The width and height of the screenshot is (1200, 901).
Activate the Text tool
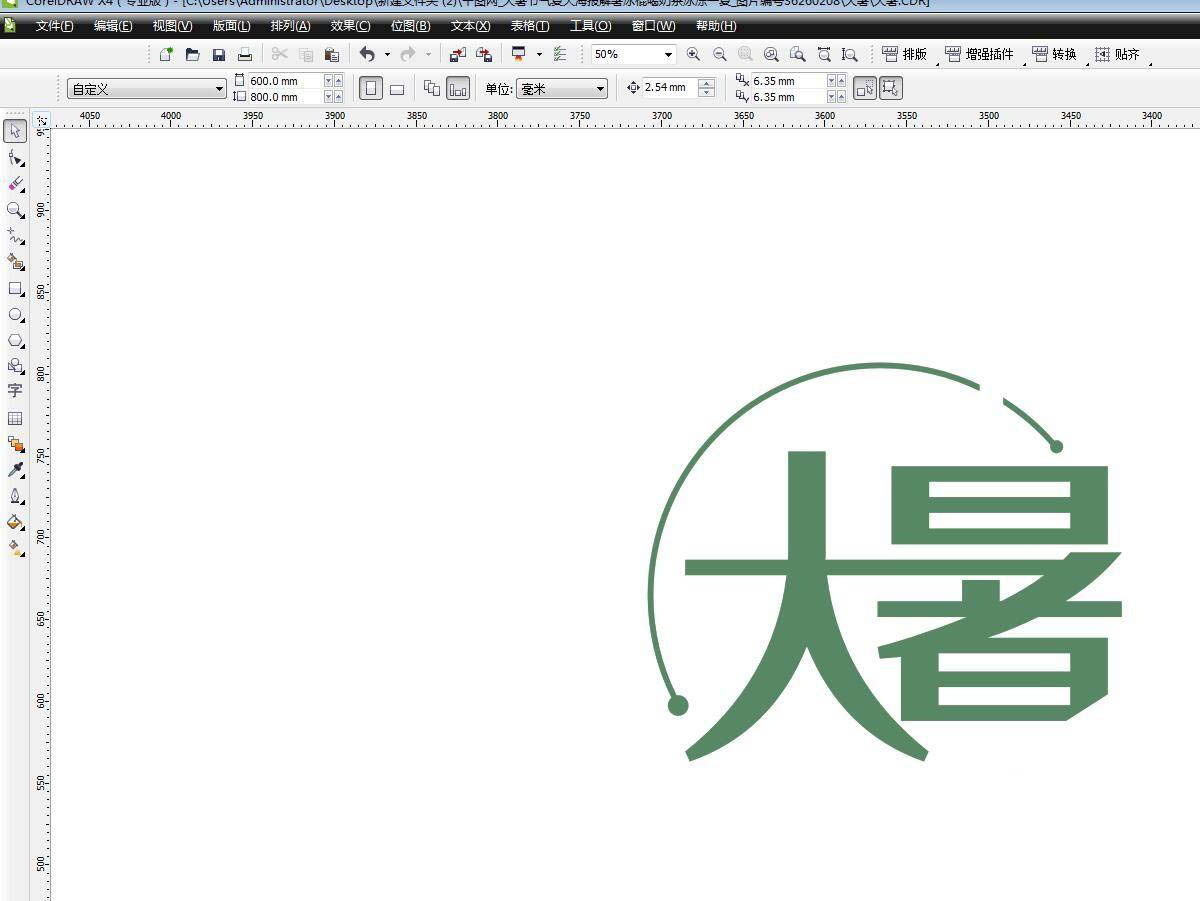(x=15, y=392)
